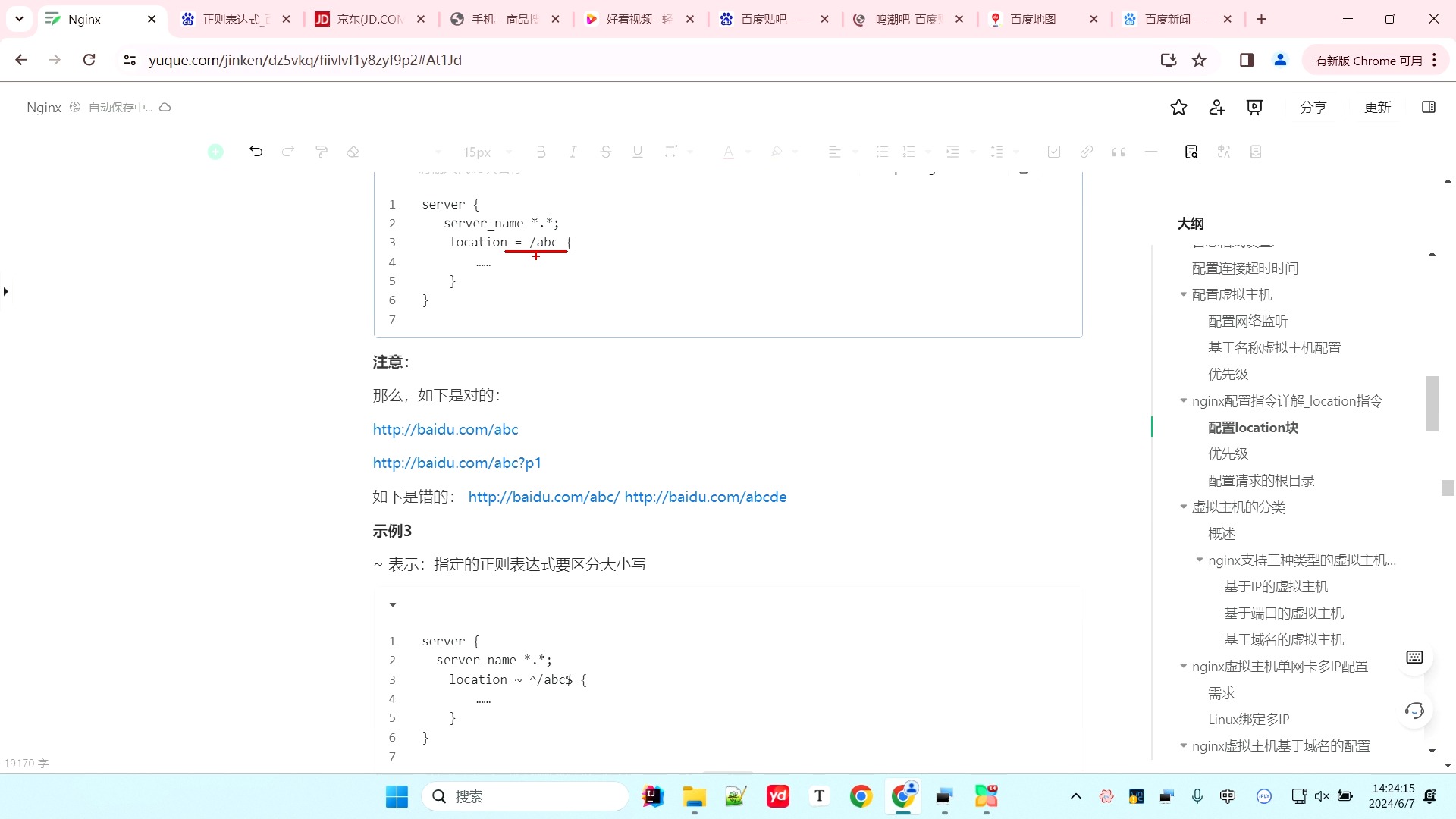Toggle strikethrough formatting
This screenshot has height=819, width=1456.
click(605, 152)
